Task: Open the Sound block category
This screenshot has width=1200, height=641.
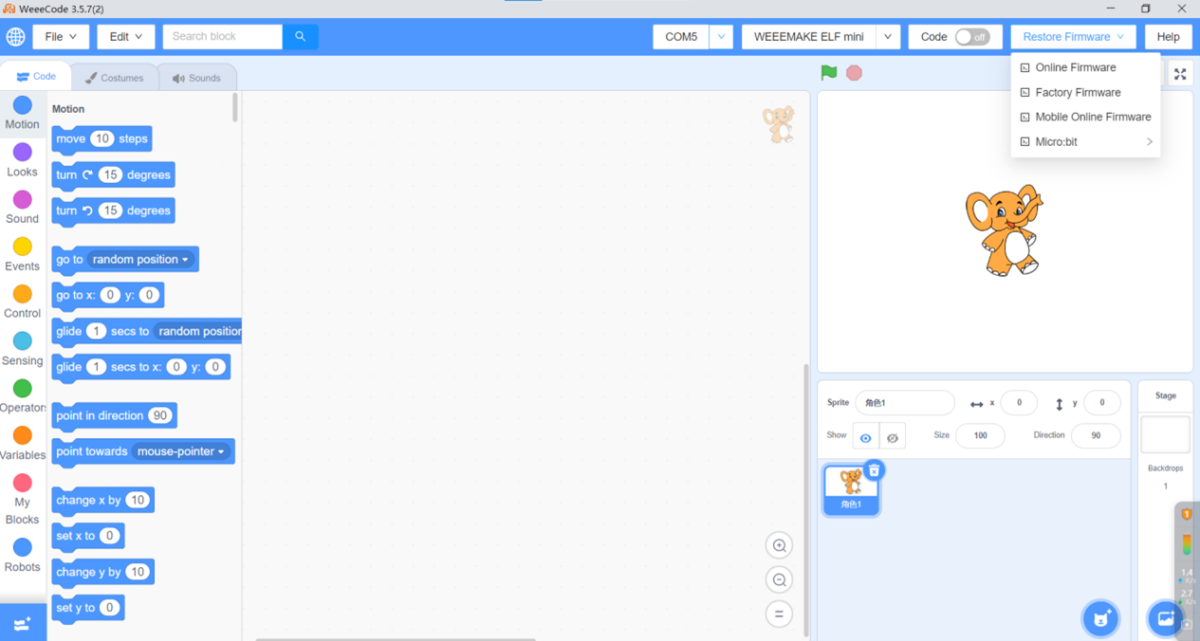Action: pyautogui.click(x=22, y=204)
